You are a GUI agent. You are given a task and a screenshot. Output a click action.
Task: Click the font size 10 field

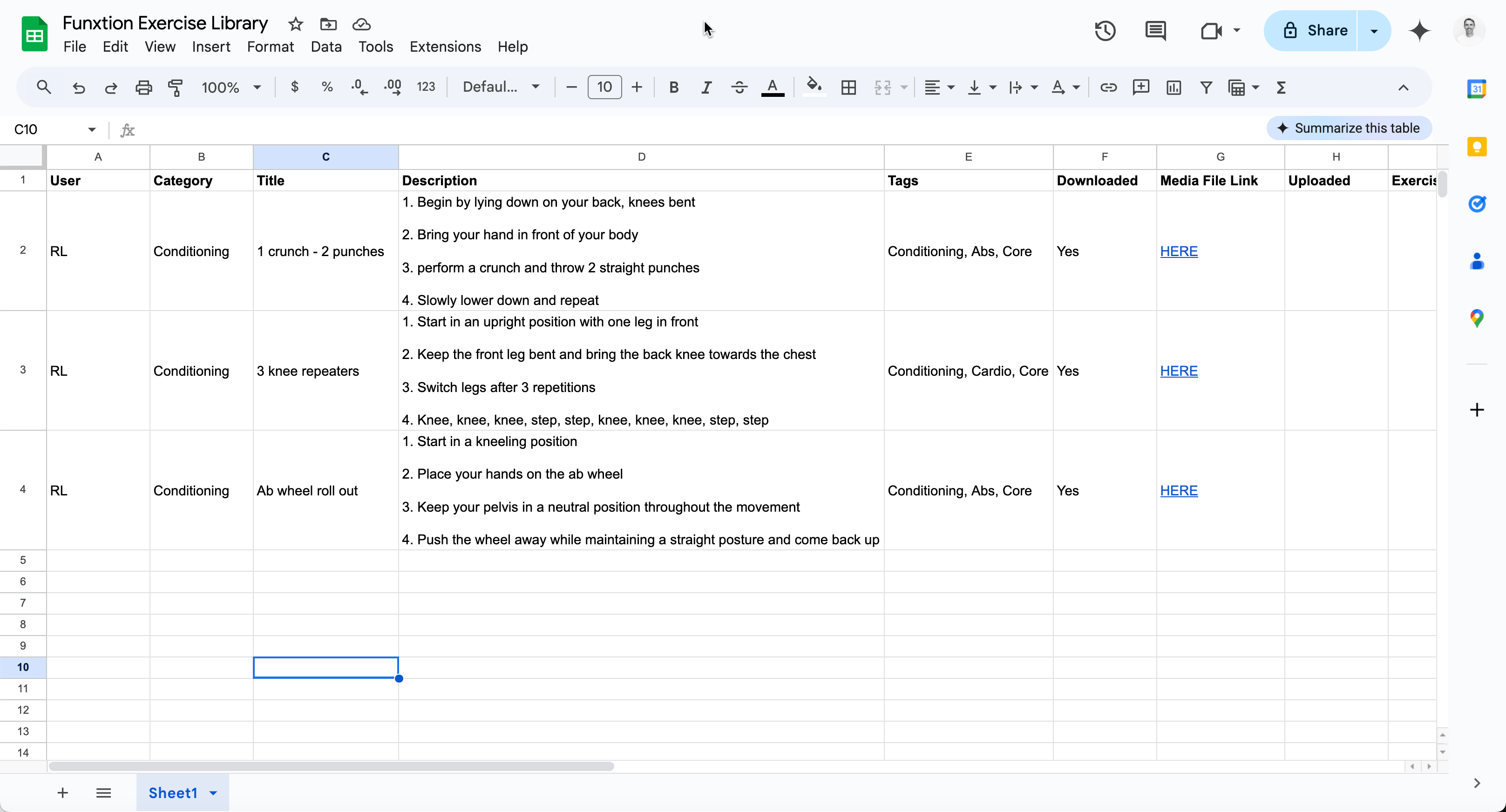point(604,87)
